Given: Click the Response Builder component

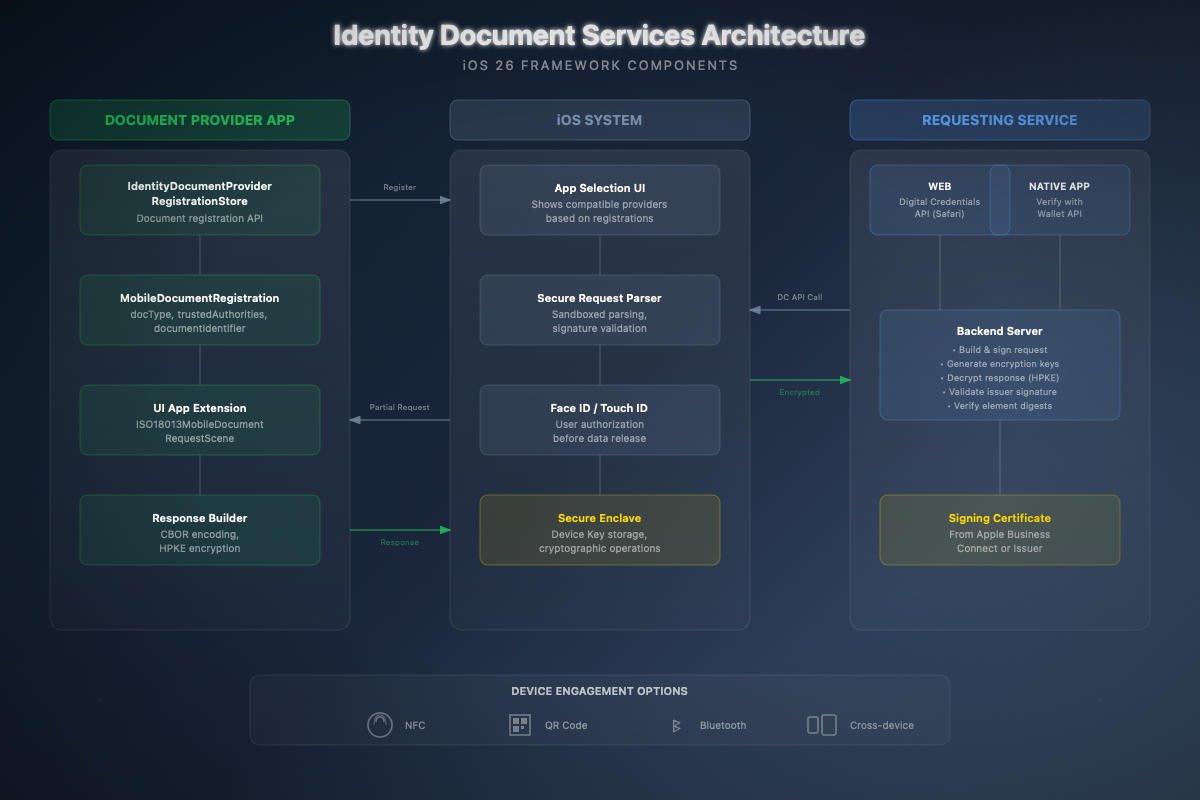Looking at the screenshot, I should [x=199, y=529].
